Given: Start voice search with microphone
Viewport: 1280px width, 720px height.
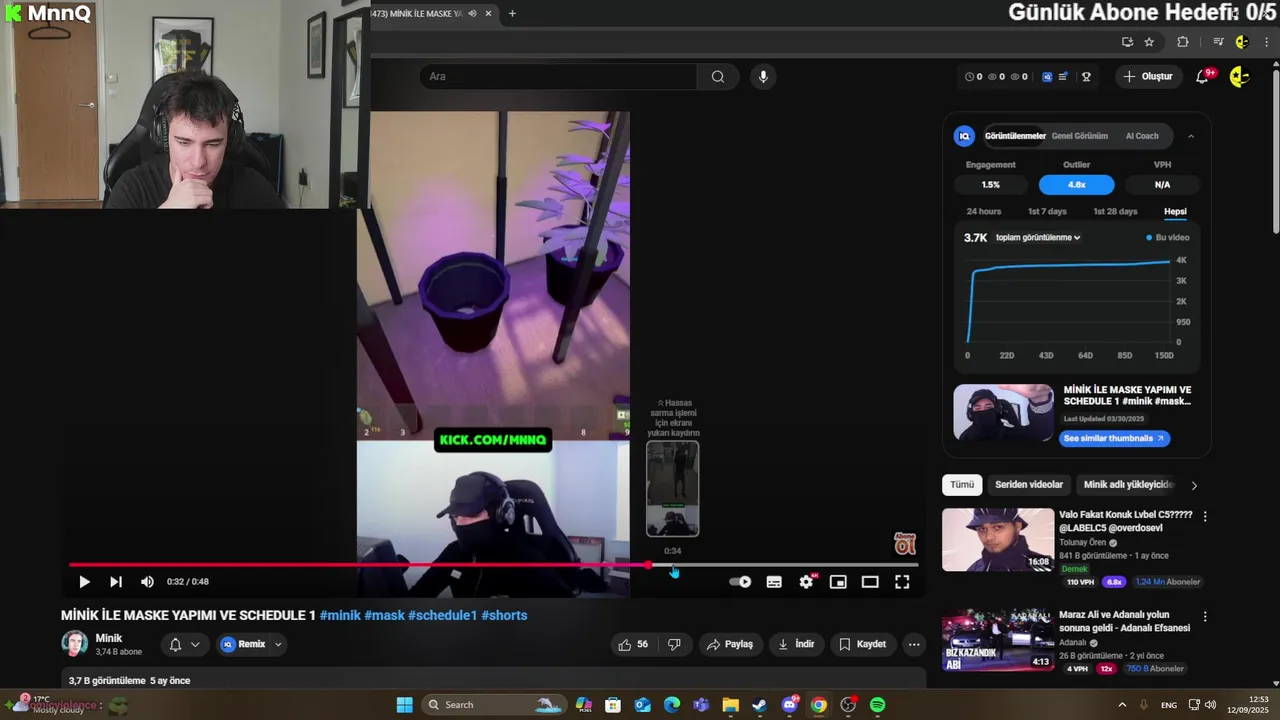Looking at the screenshot, I should tap(763, 77).
